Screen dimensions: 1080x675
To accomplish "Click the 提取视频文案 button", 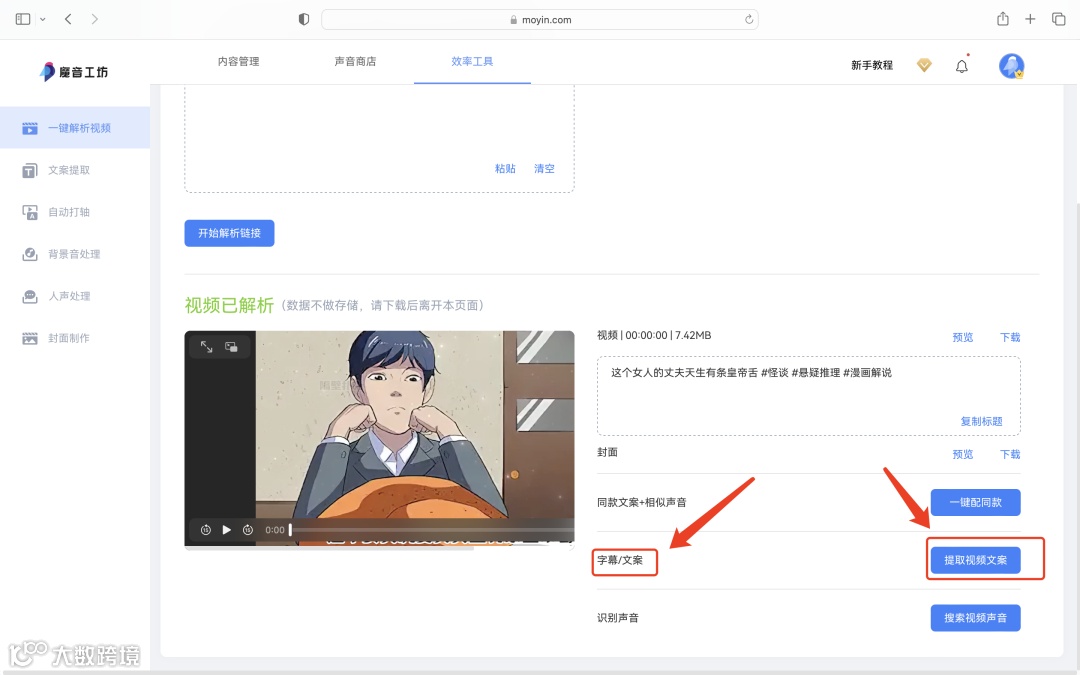I will (974, 559).
